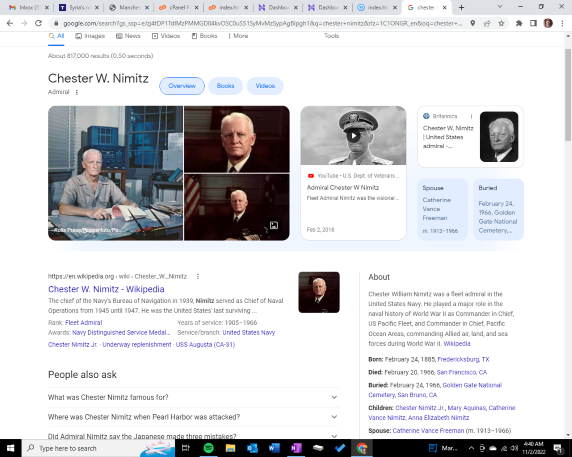Image resolution: width=572 pixels, height=457 pixels.
Task: Open Microsoft Word from the taskbar
Action: point(274,448)
